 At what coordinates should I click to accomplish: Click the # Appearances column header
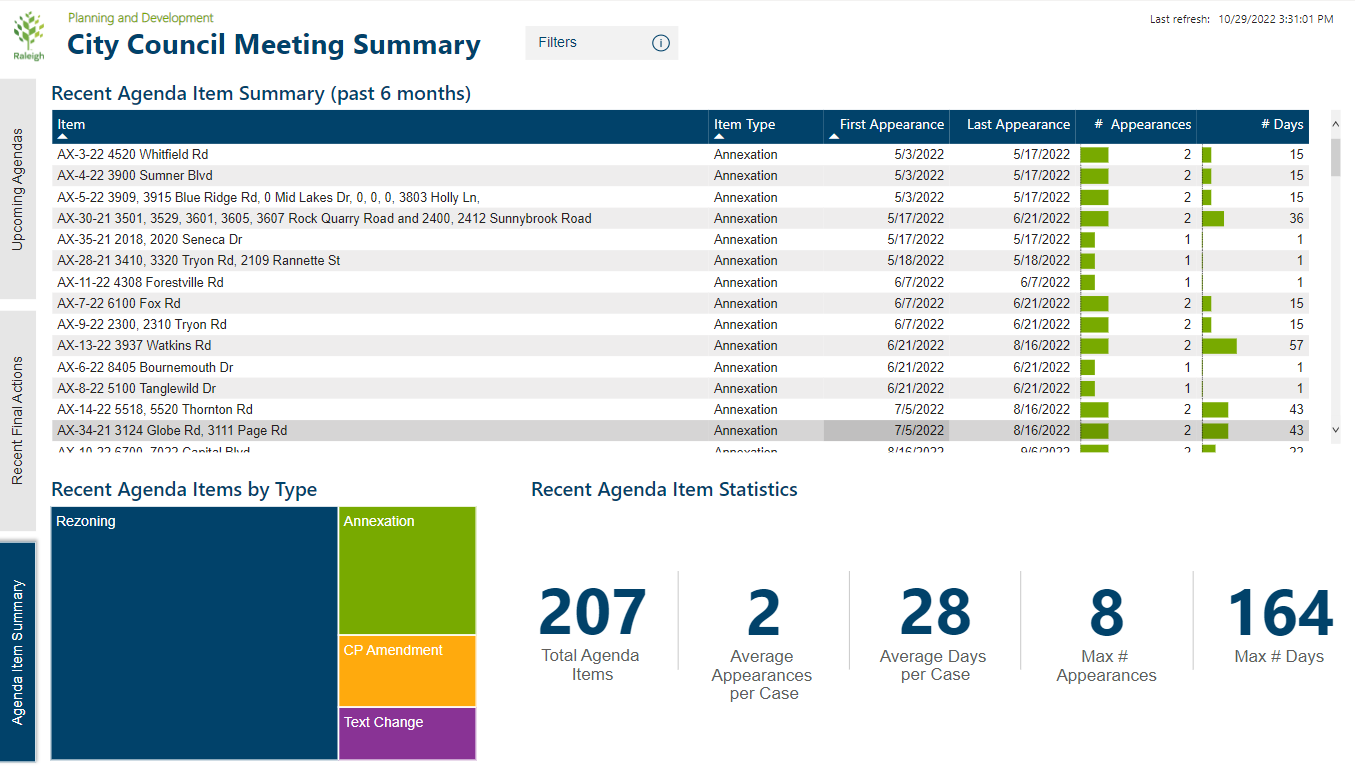[1145, 124]
